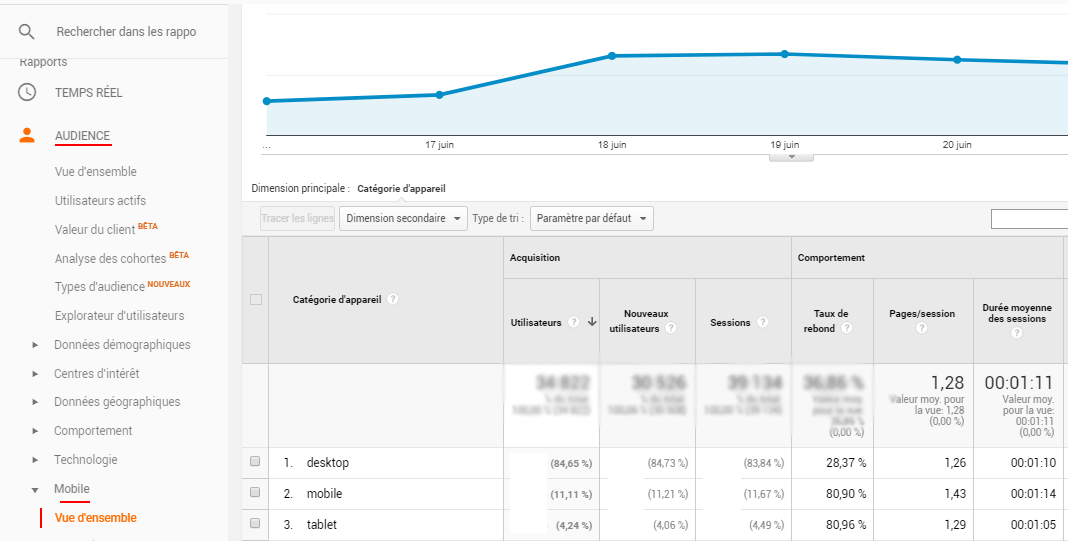Open help icon beside Sessions header
The height and width of the screenshot is (541, 1068).
[x=762, y=322]
